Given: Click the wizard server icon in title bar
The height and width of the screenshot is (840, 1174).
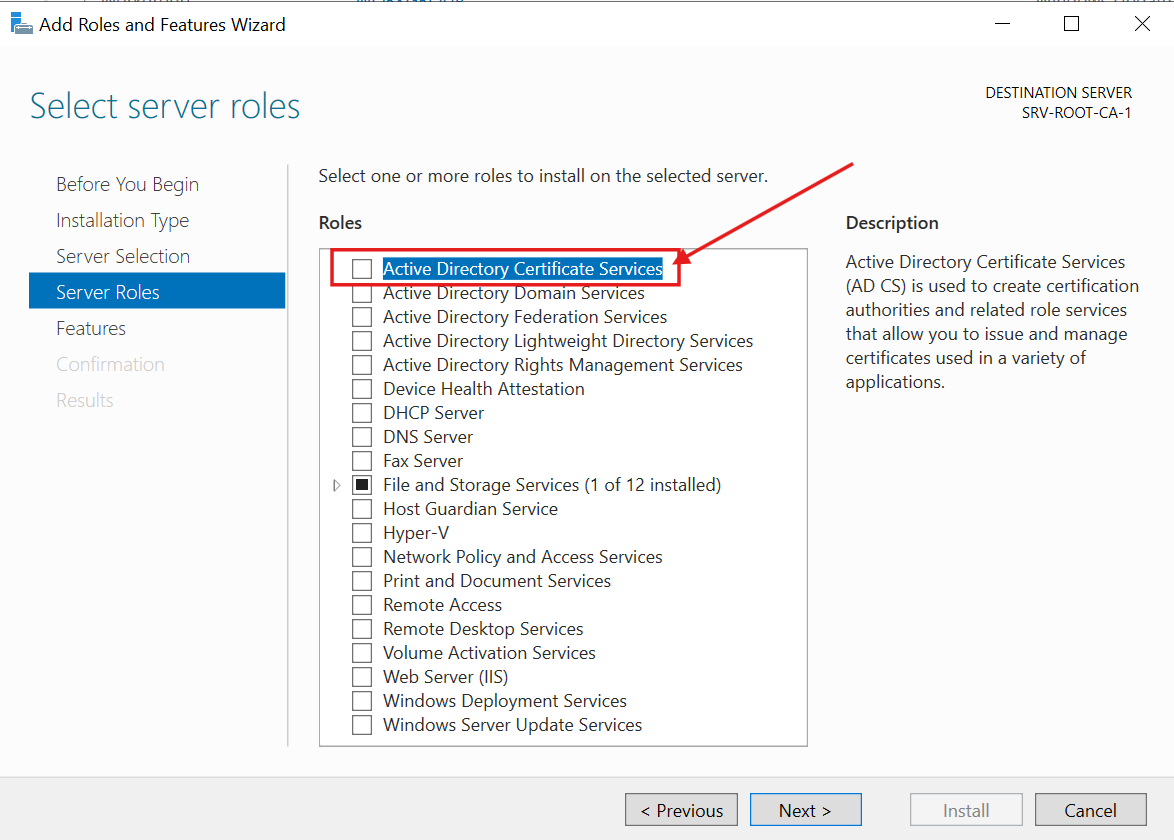Looking at the screenshot, I should (x=21, y=22).
